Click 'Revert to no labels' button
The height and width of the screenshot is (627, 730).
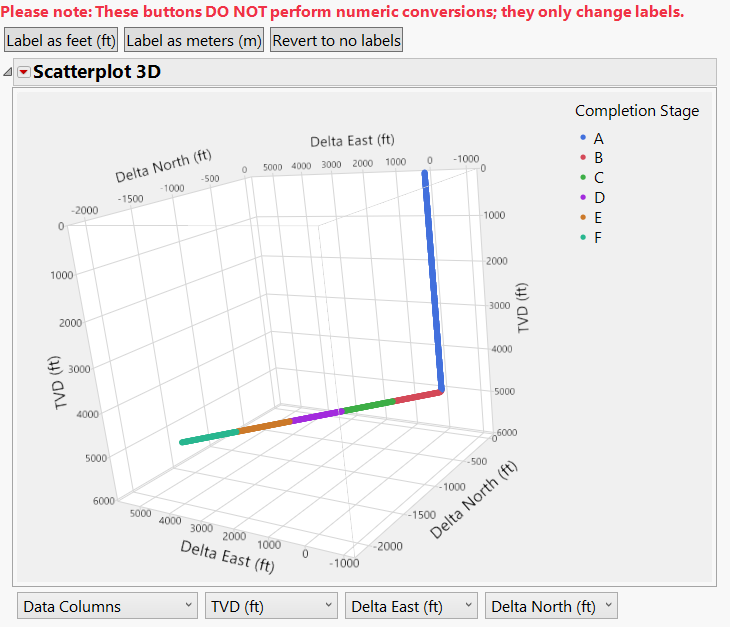pyautogui.click(x=336, y=40)
